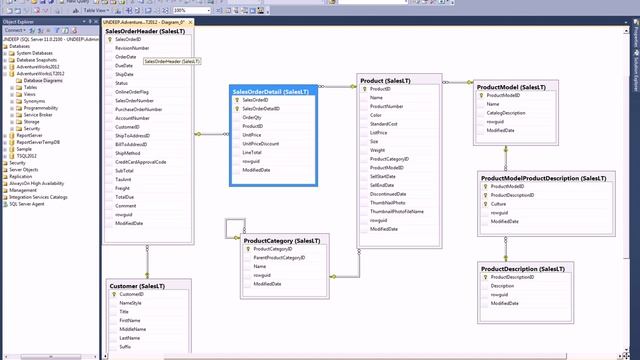Close the Diagram_0 tab
The height and width of the screenshot is (360, 640).
pos(191,22)
